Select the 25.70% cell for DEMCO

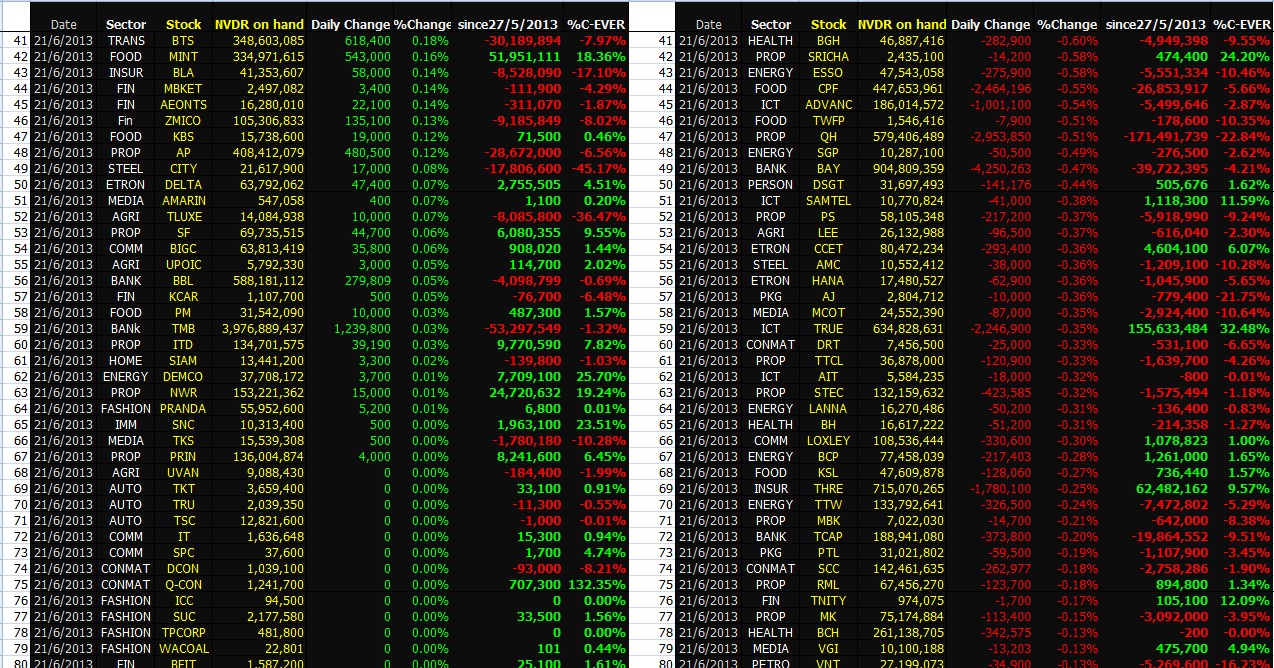[x=601, y=377]
